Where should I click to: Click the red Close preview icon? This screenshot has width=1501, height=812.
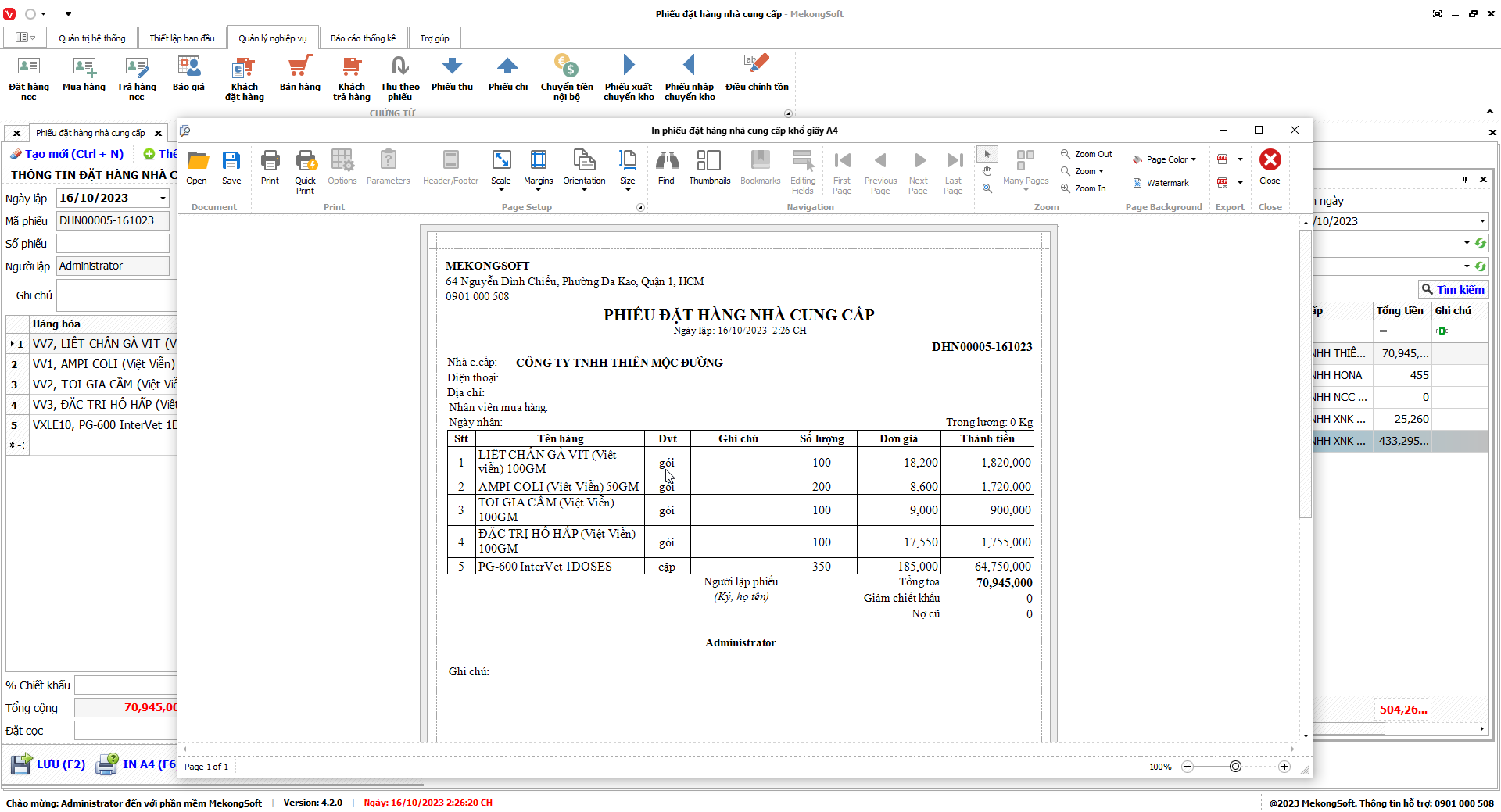[x=1270, y=161]
